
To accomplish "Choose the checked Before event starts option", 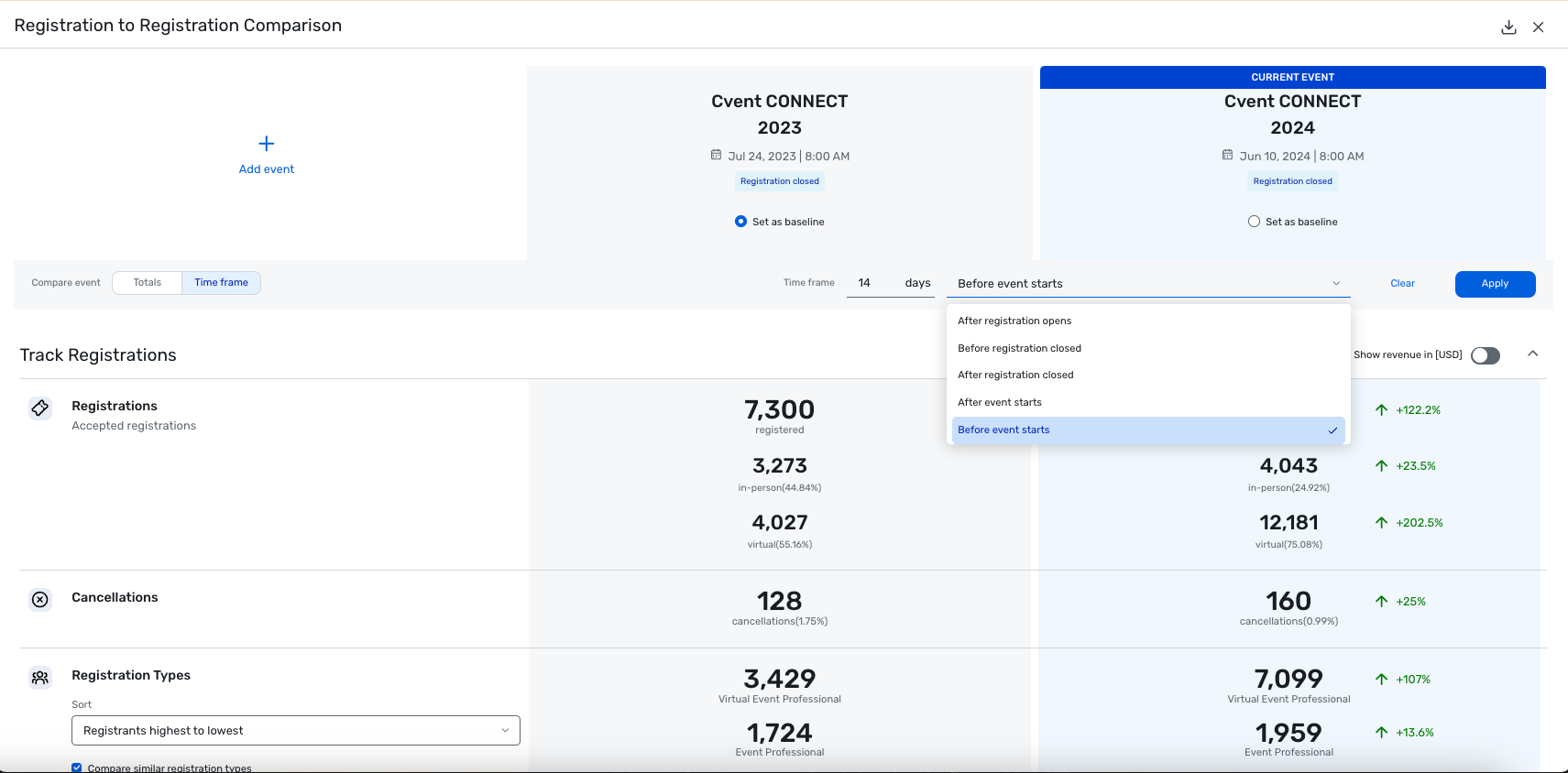I will pos(1148,430).
